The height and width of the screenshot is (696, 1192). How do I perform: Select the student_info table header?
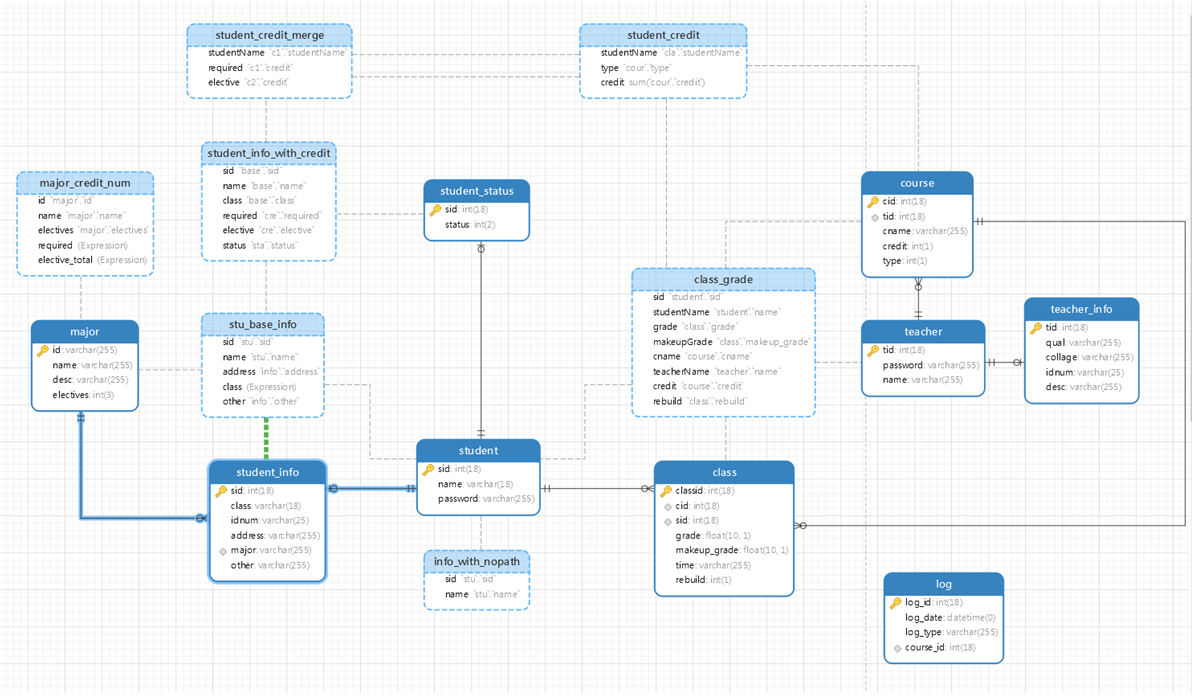(x=268, y=473)
